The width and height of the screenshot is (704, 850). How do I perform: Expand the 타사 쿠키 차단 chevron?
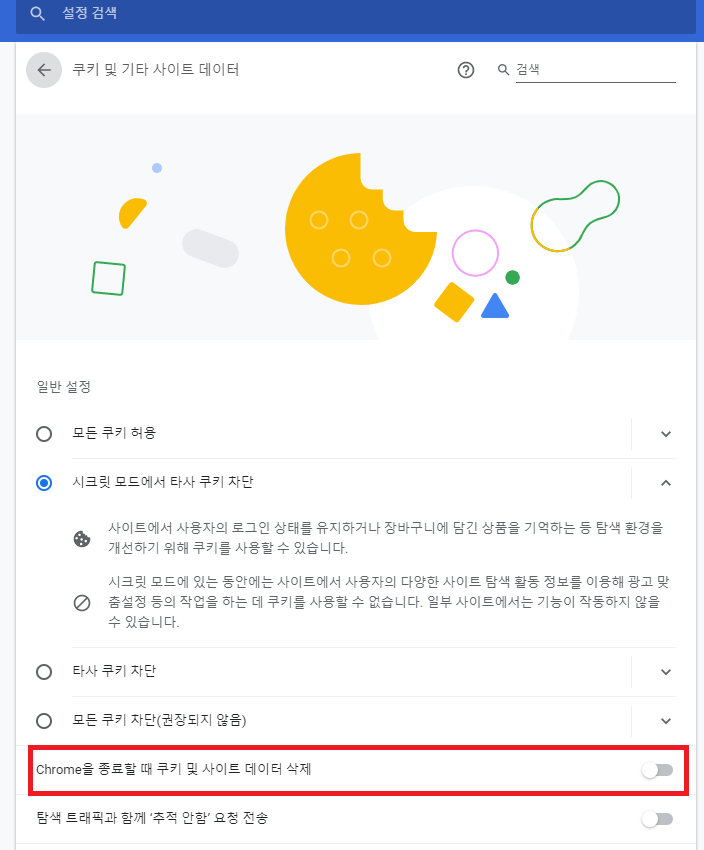(x=667, y=672)
